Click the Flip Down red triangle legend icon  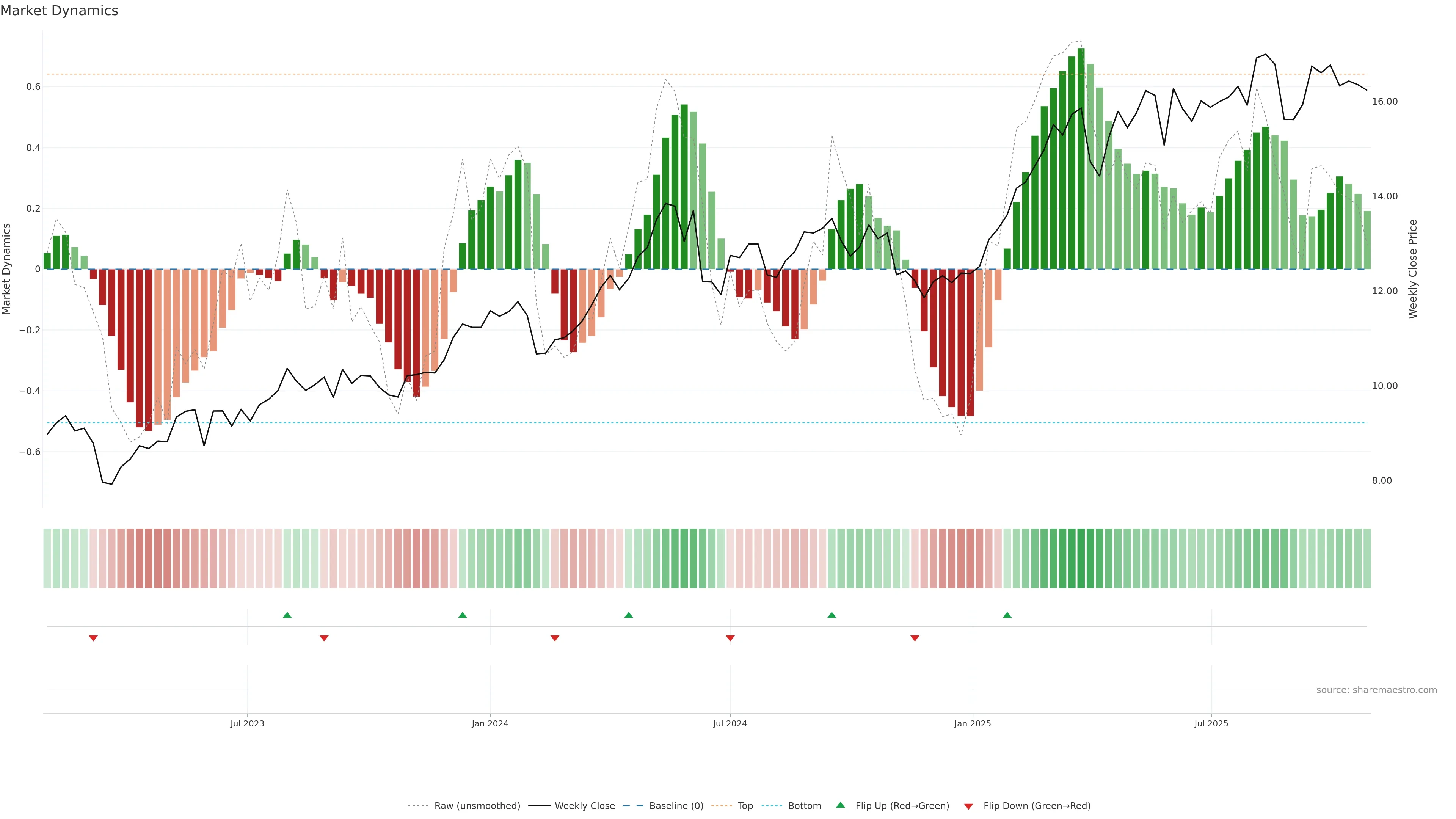[968, 806]
